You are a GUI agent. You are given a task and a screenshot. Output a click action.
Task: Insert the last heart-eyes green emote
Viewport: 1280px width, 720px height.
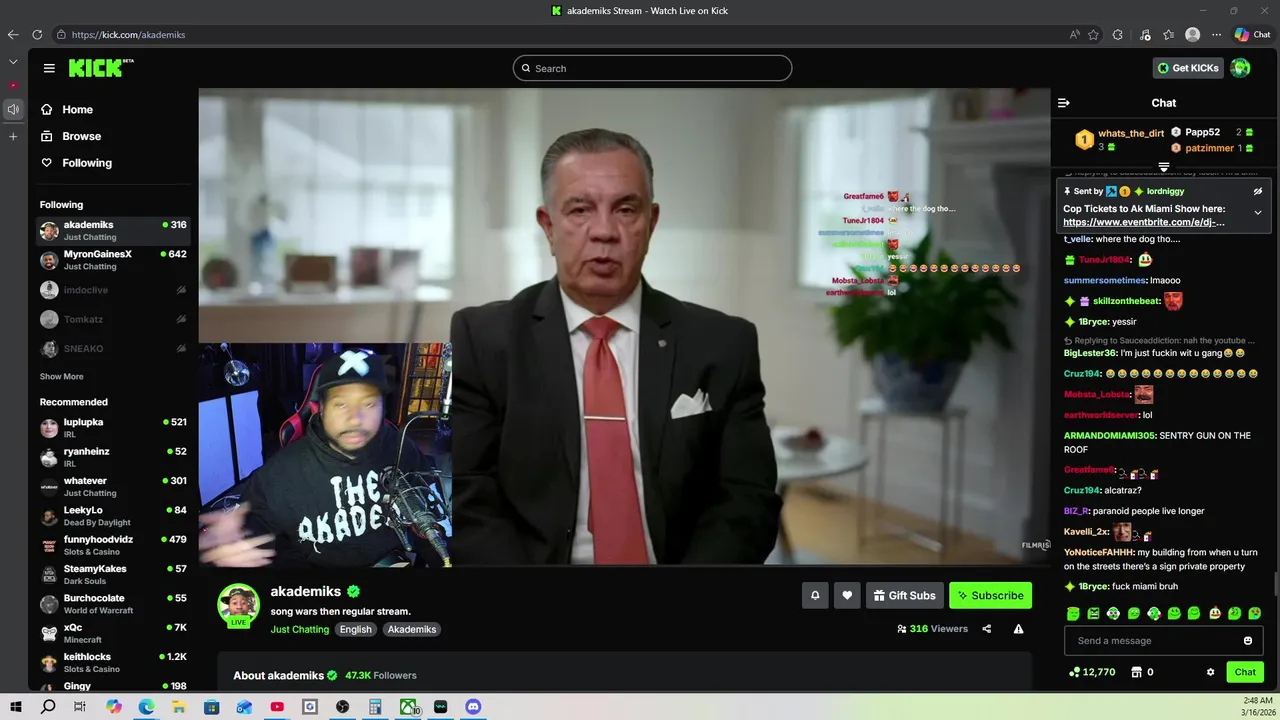click(1255, 614)
